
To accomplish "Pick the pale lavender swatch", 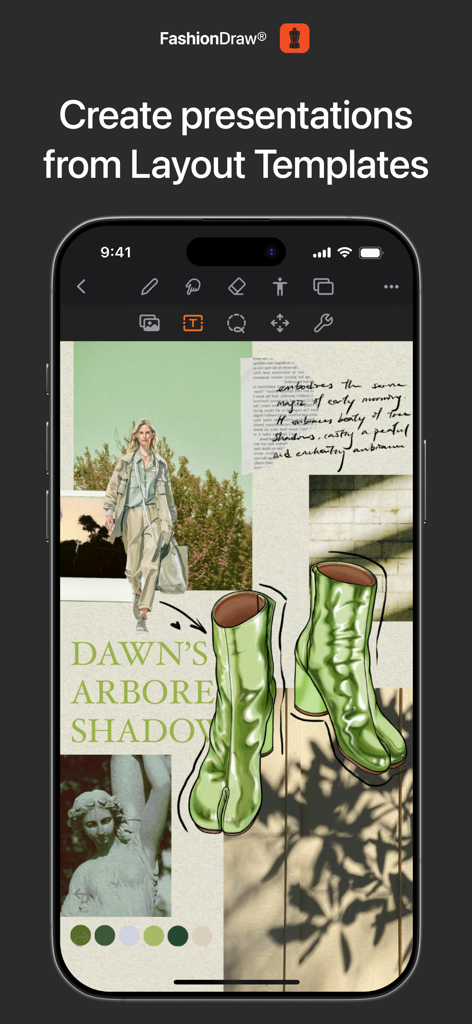I will (129, 936).
